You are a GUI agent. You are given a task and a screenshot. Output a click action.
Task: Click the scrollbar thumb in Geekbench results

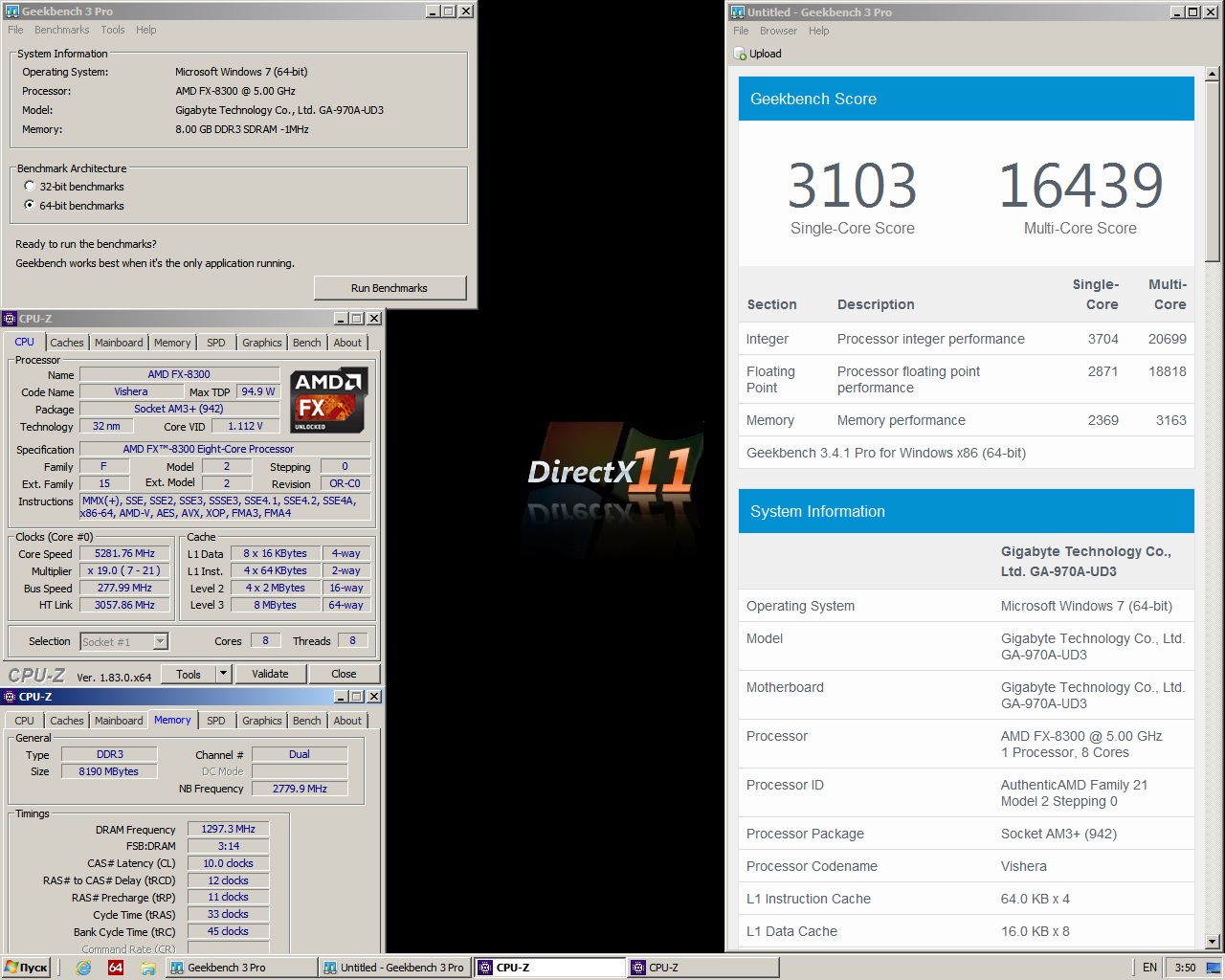tap(1213, 171)
